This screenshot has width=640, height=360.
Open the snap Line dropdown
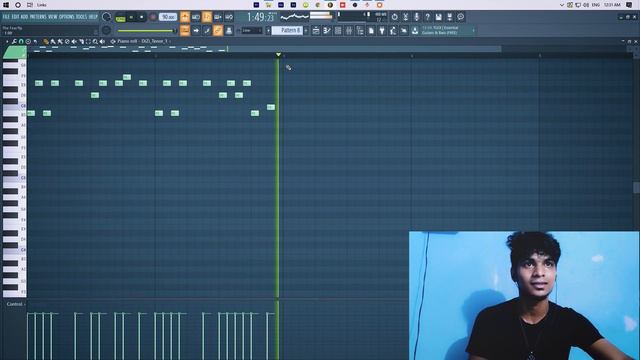(252, 31)
